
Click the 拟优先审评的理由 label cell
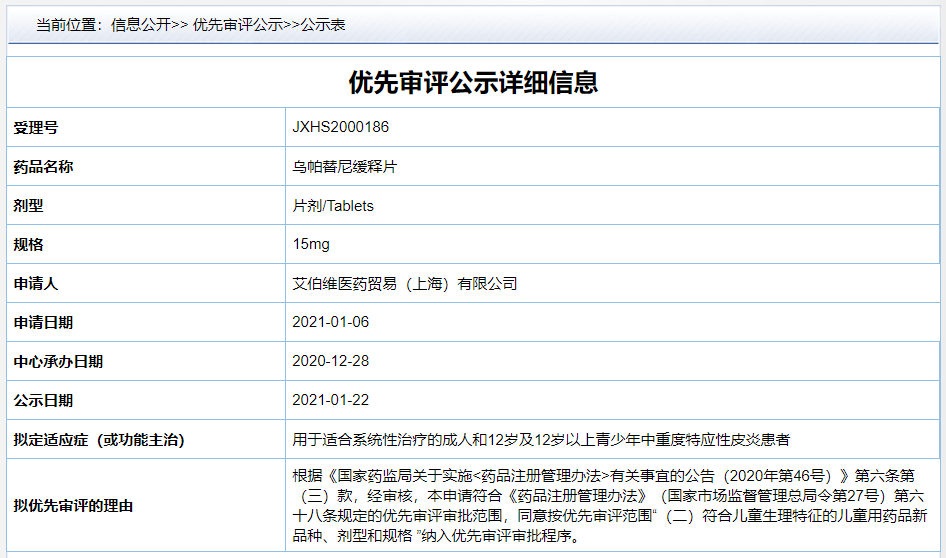tap(145, 506)
